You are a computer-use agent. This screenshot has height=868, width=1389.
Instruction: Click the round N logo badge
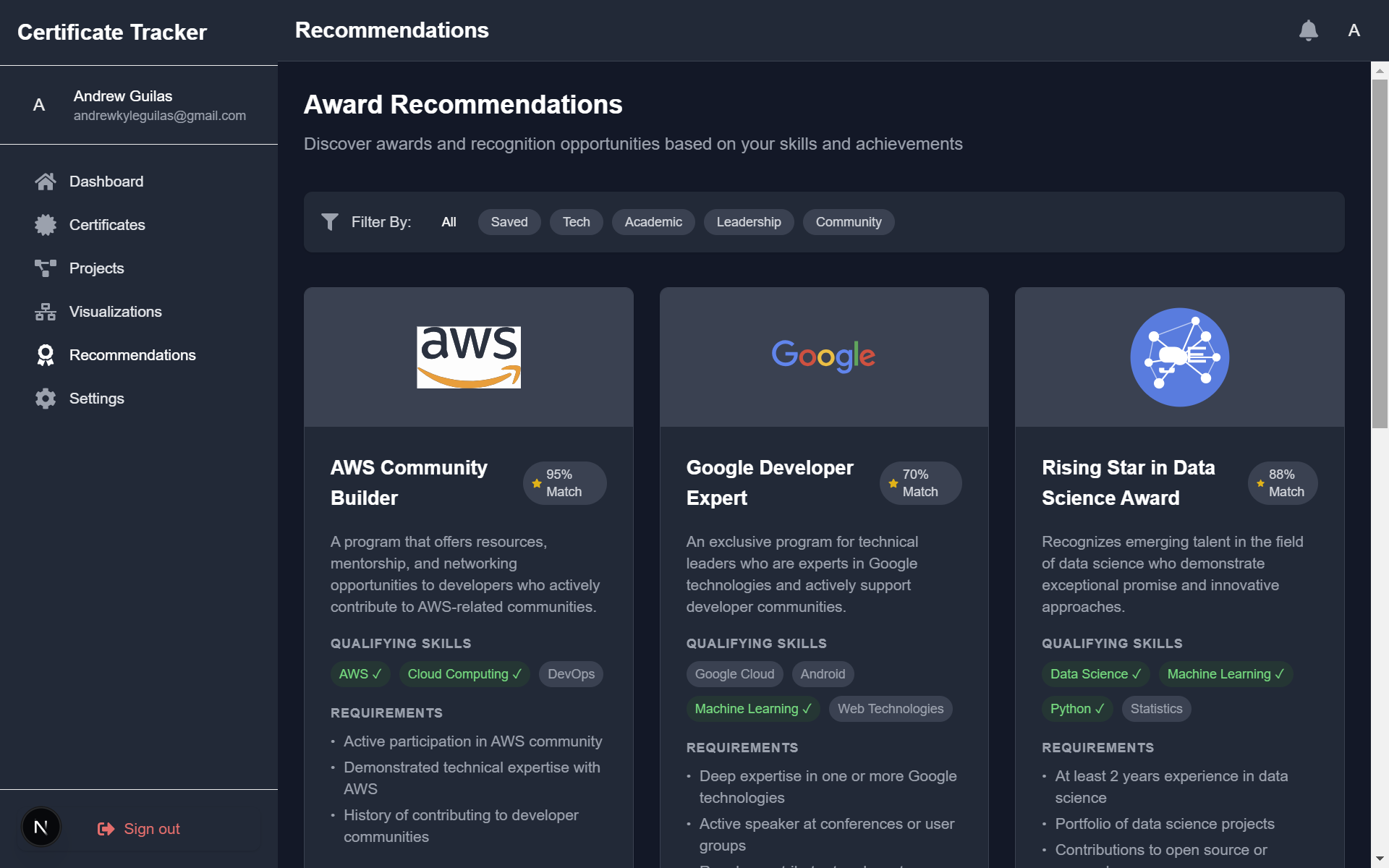click(41, 827)
